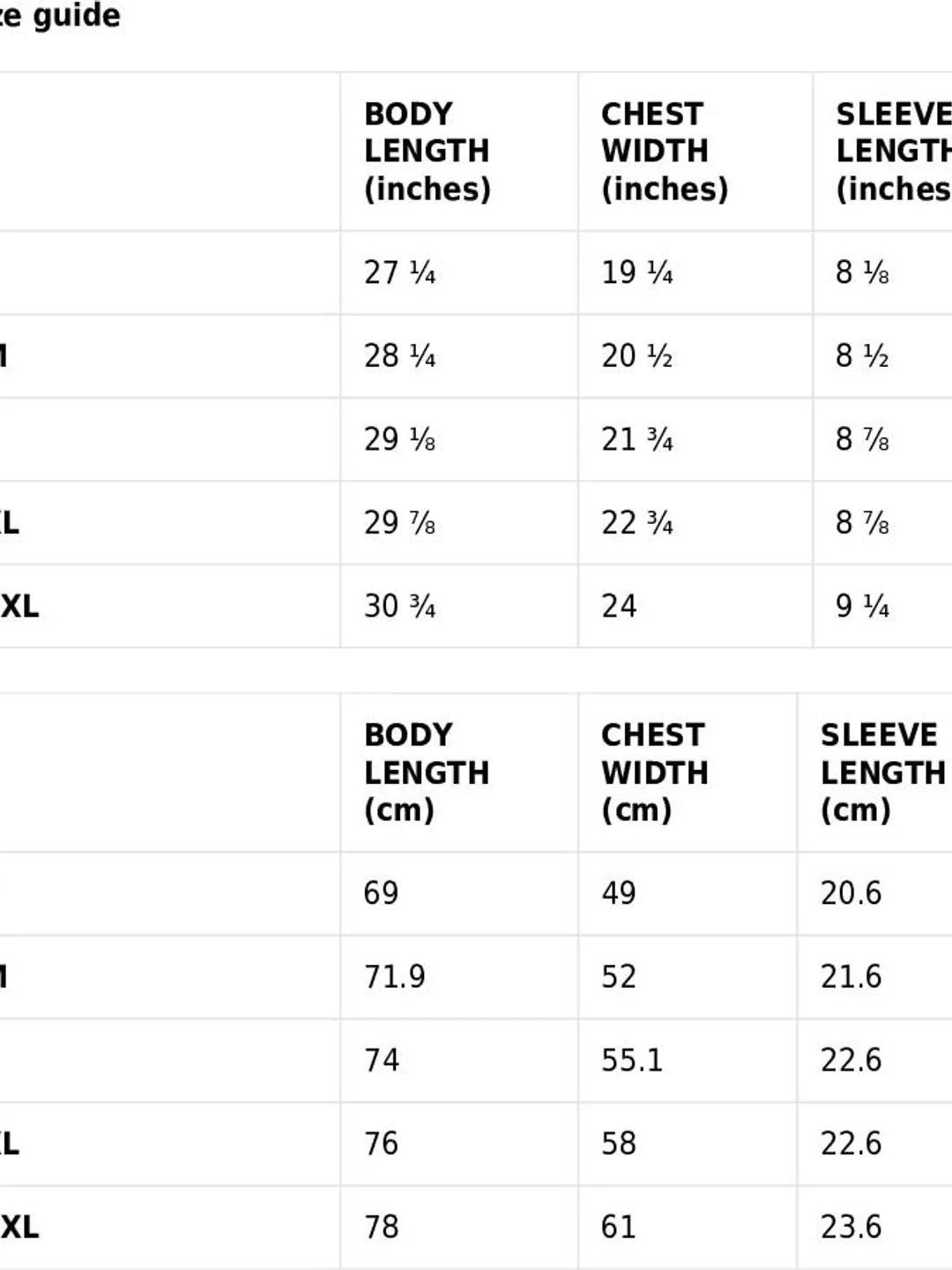Select the chest width cell showing 24
Viewport: 952px width, 1270px height.
[x=619, y=606]
